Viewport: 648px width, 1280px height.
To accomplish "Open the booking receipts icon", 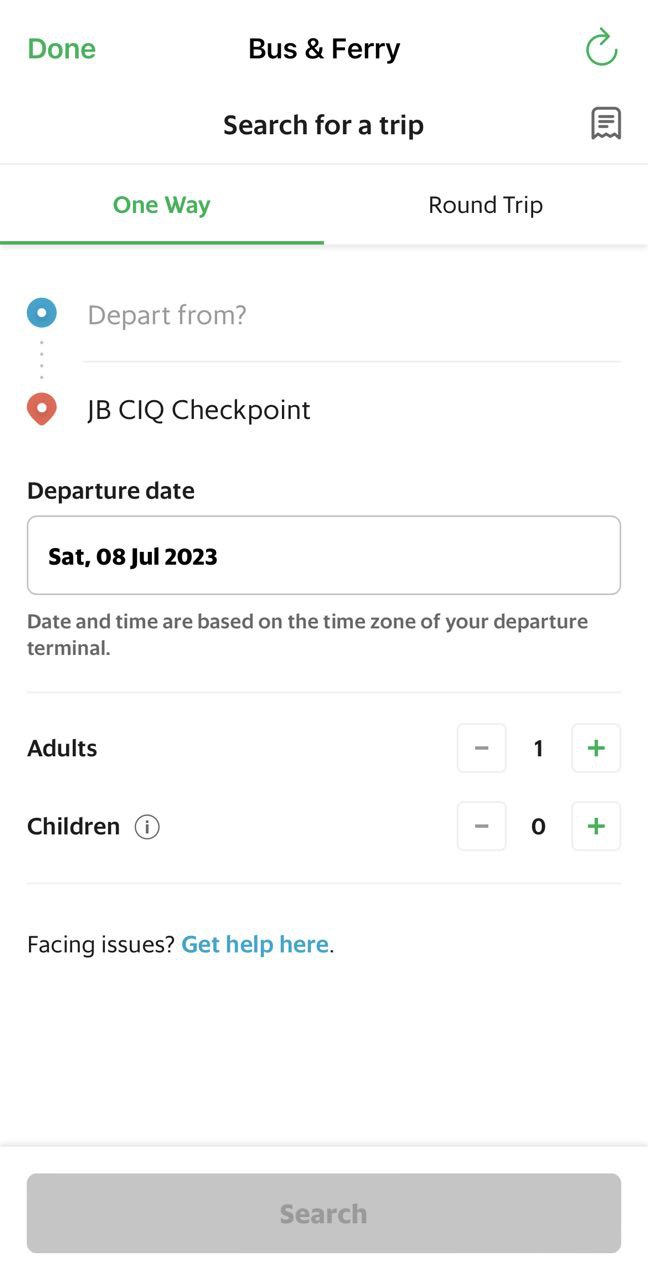I will pos(606,124).
